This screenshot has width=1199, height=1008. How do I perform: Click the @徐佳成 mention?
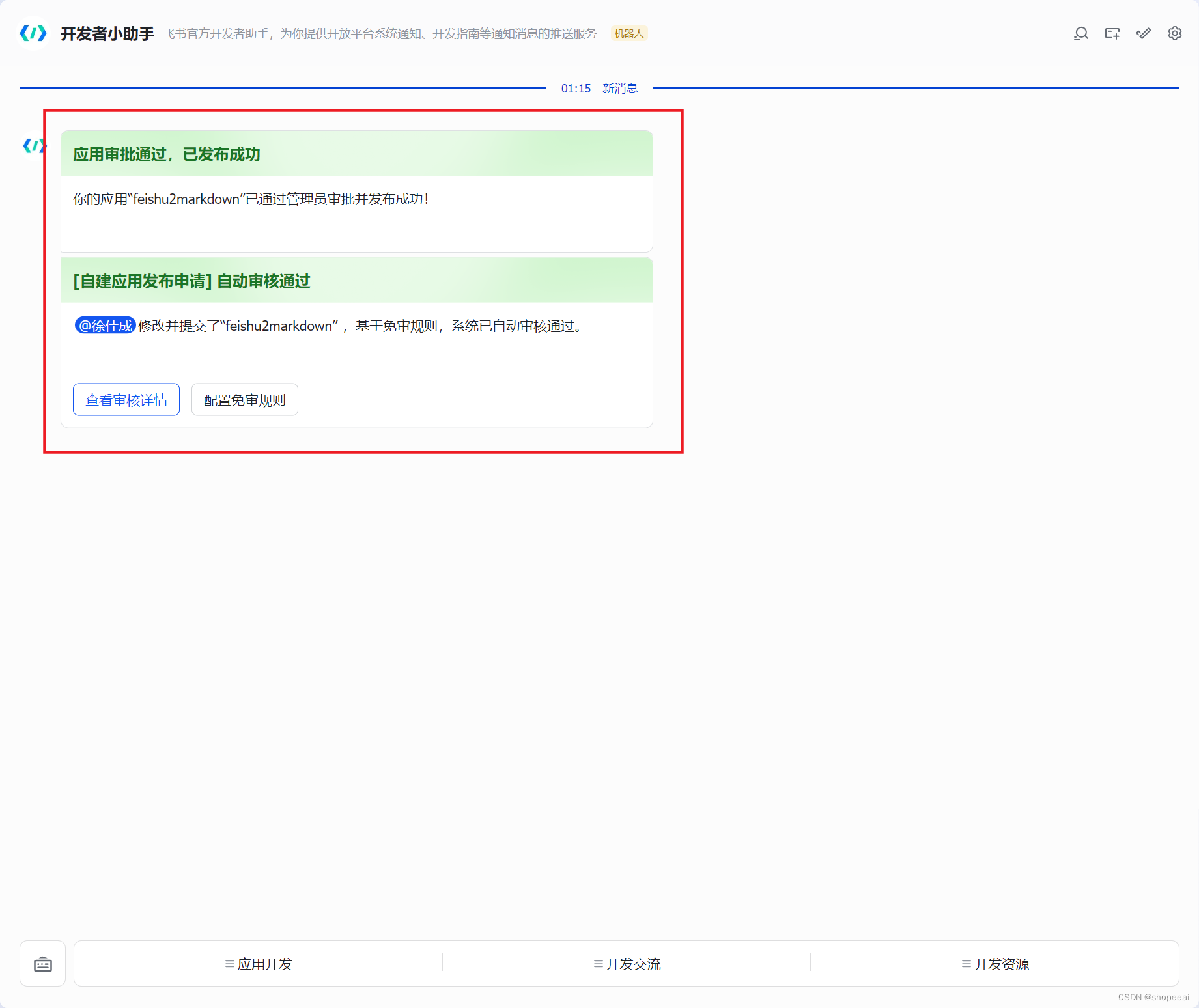pyautogui.click(x=106, y=326)
